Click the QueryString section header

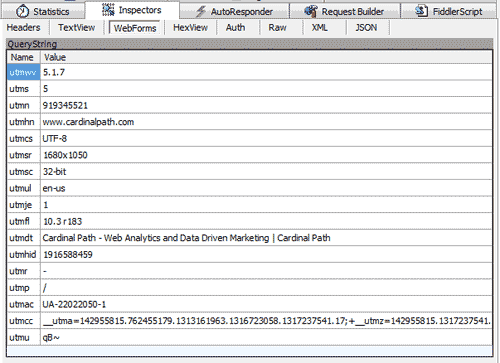point(249,44)
